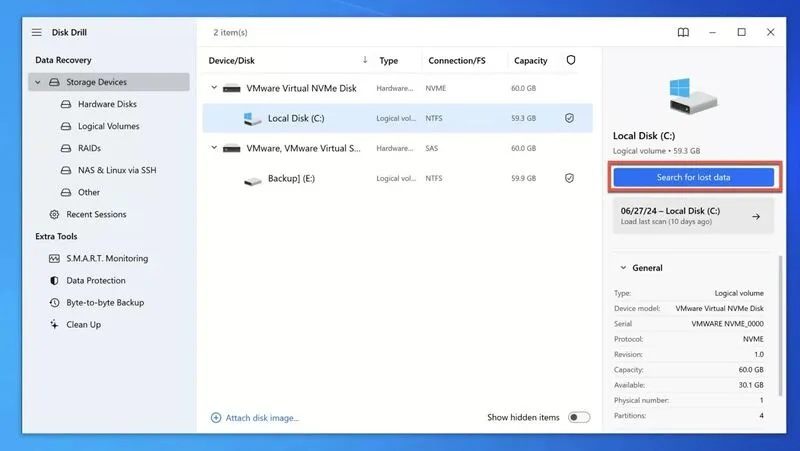Click the Other drive icon in sidebar
The height and width of the screenshot is (451, 800).
66,192
